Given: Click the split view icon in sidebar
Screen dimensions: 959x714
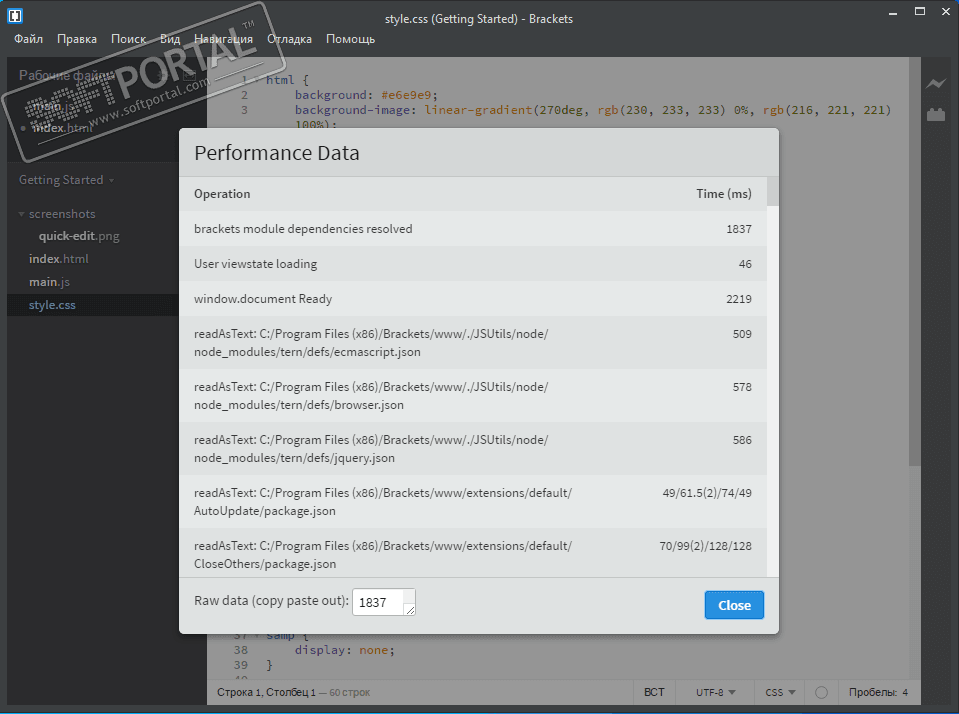Looking at the screenshot, I should 189,76.
